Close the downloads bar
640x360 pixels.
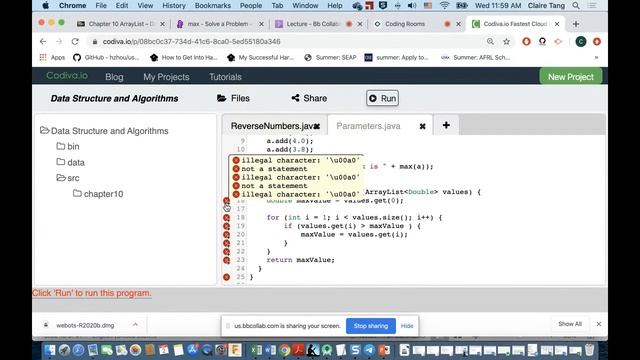pos(599,324)
